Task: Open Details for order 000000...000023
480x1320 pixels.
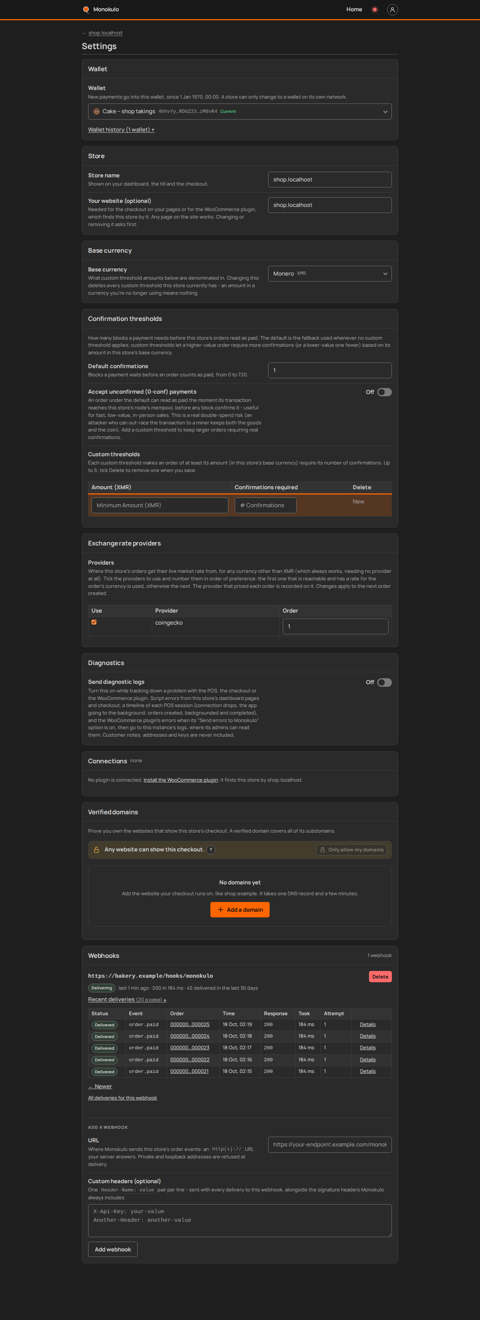Action: [368, 1048]
